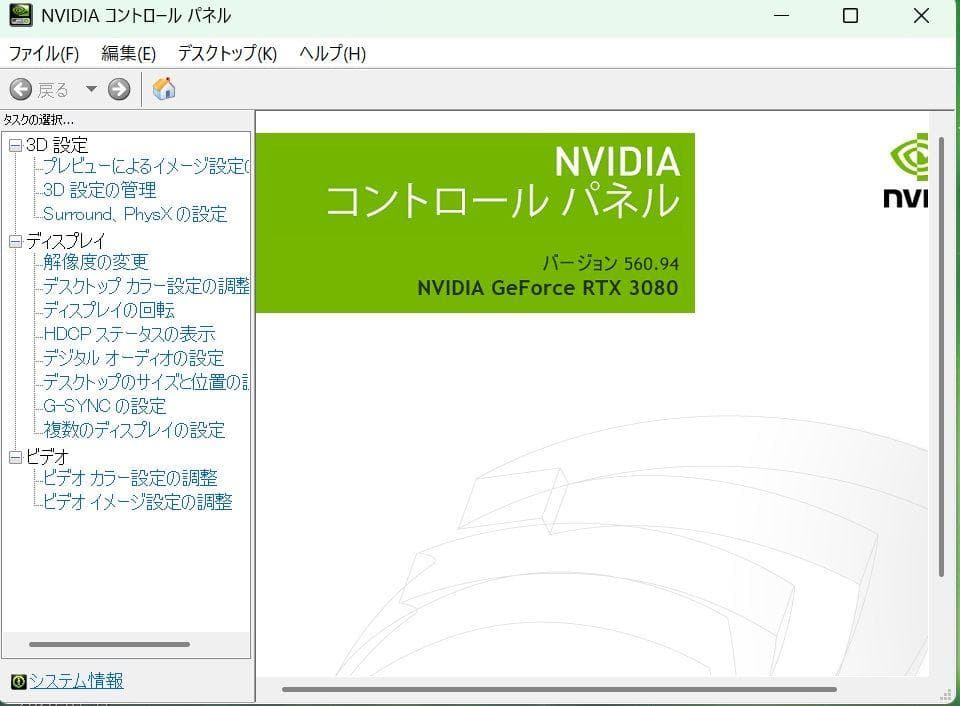This screenshot has width=960, height=706.
Task: Click the ディスプレイ category label
Action: click(x=66, y=241)
